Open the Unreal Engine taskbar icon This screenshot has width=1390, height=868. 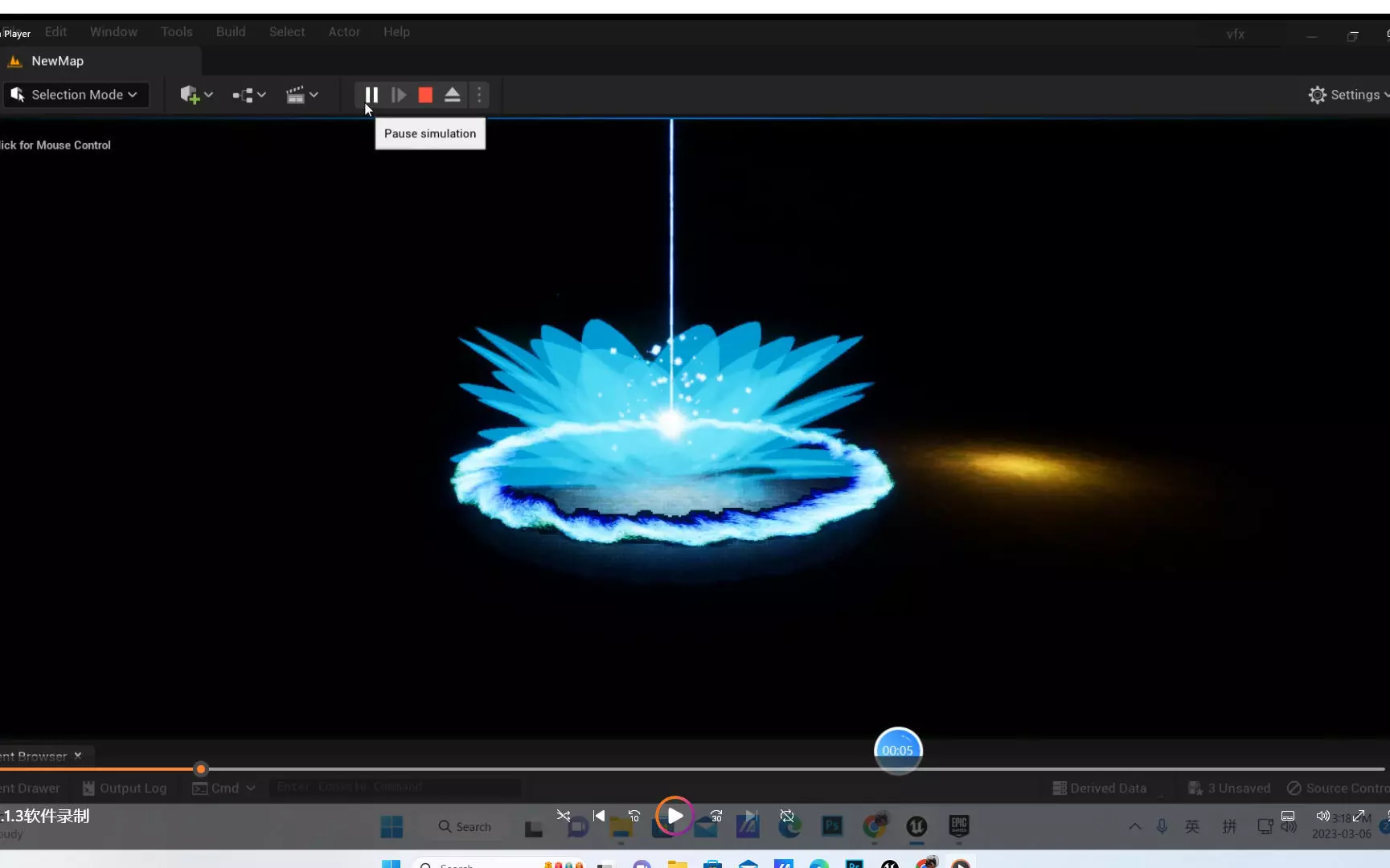916,827
